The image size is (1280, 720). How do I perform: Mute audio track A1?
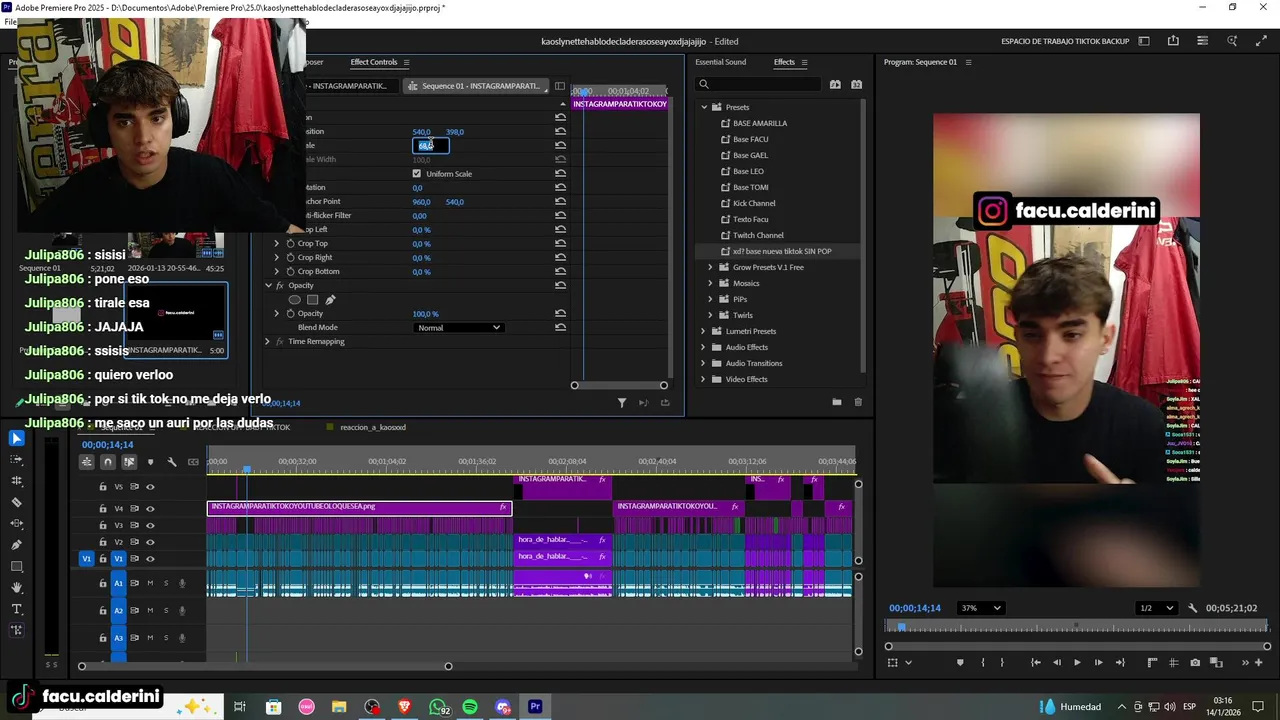point(150,583)
